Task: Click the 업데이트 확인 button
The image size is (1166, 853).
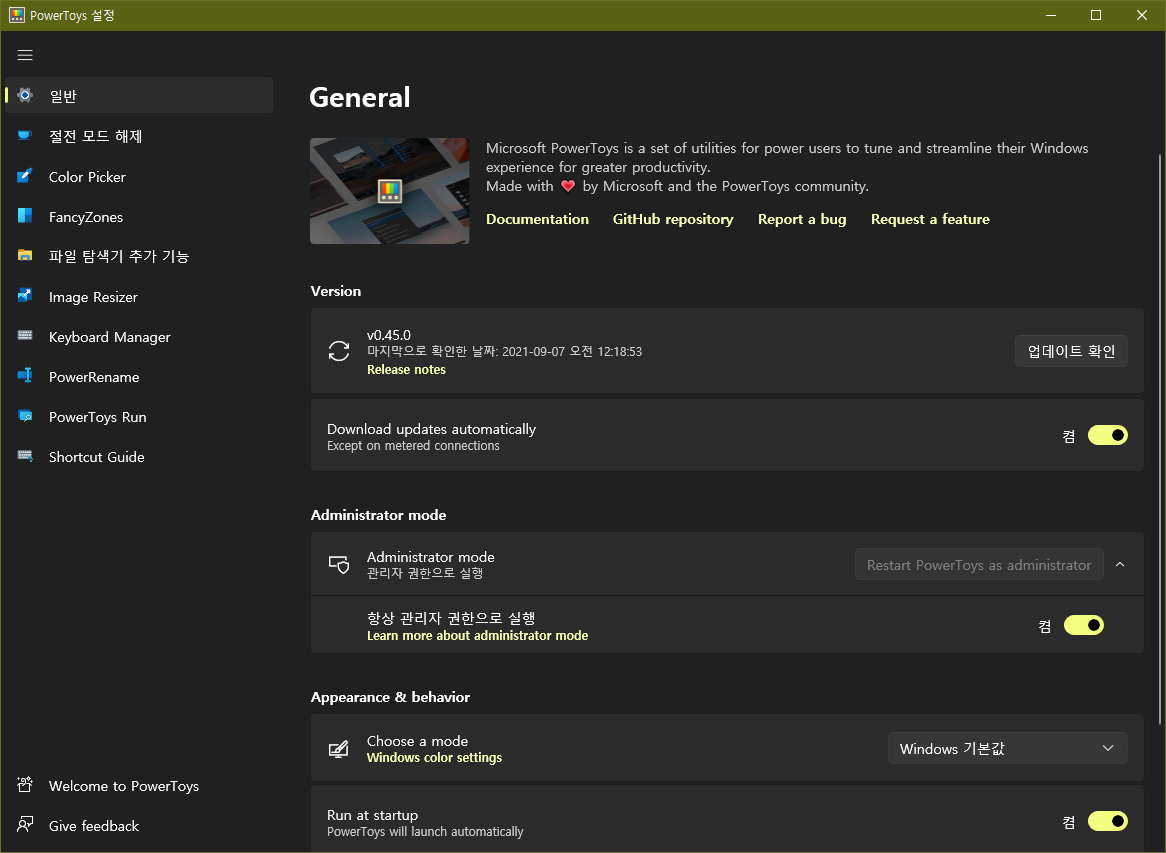Action: 1071,351
